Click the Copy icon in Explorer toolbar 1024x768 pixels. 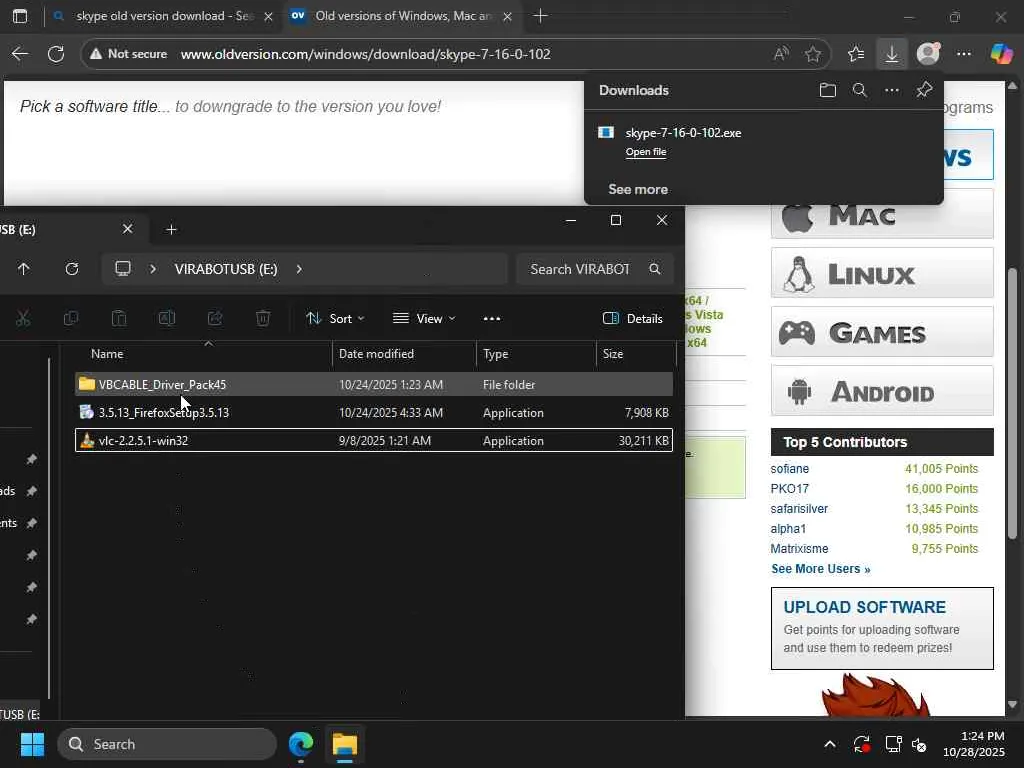click(x=71, y=319)
